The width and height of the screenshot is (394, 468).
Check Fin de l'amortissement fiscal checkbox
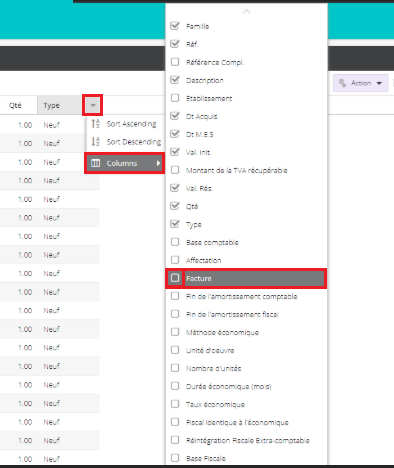(x=175, y=314)
